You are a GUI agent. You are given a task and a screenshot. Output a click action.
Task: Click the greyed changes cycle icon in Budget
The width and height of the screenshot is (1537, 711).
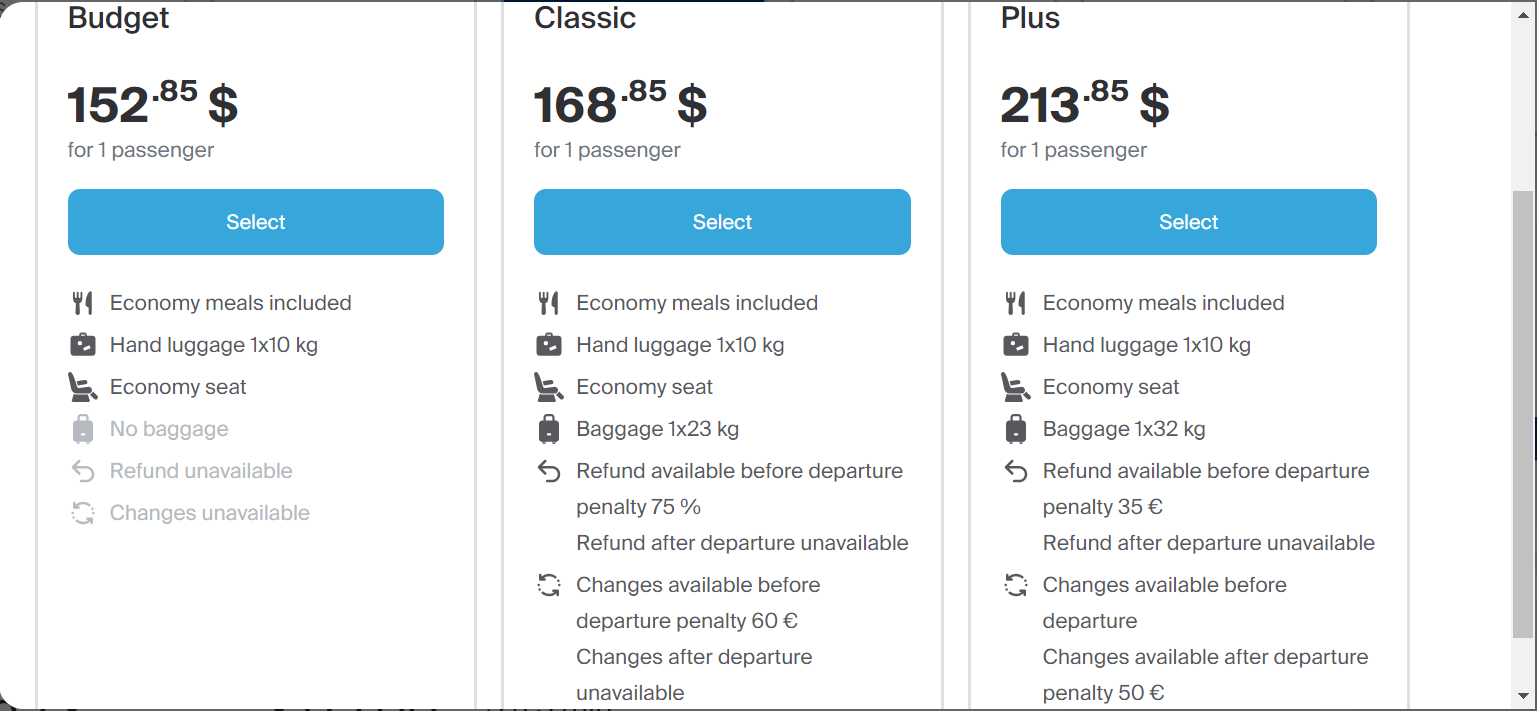pyautogui.click(x=82, y=513)
